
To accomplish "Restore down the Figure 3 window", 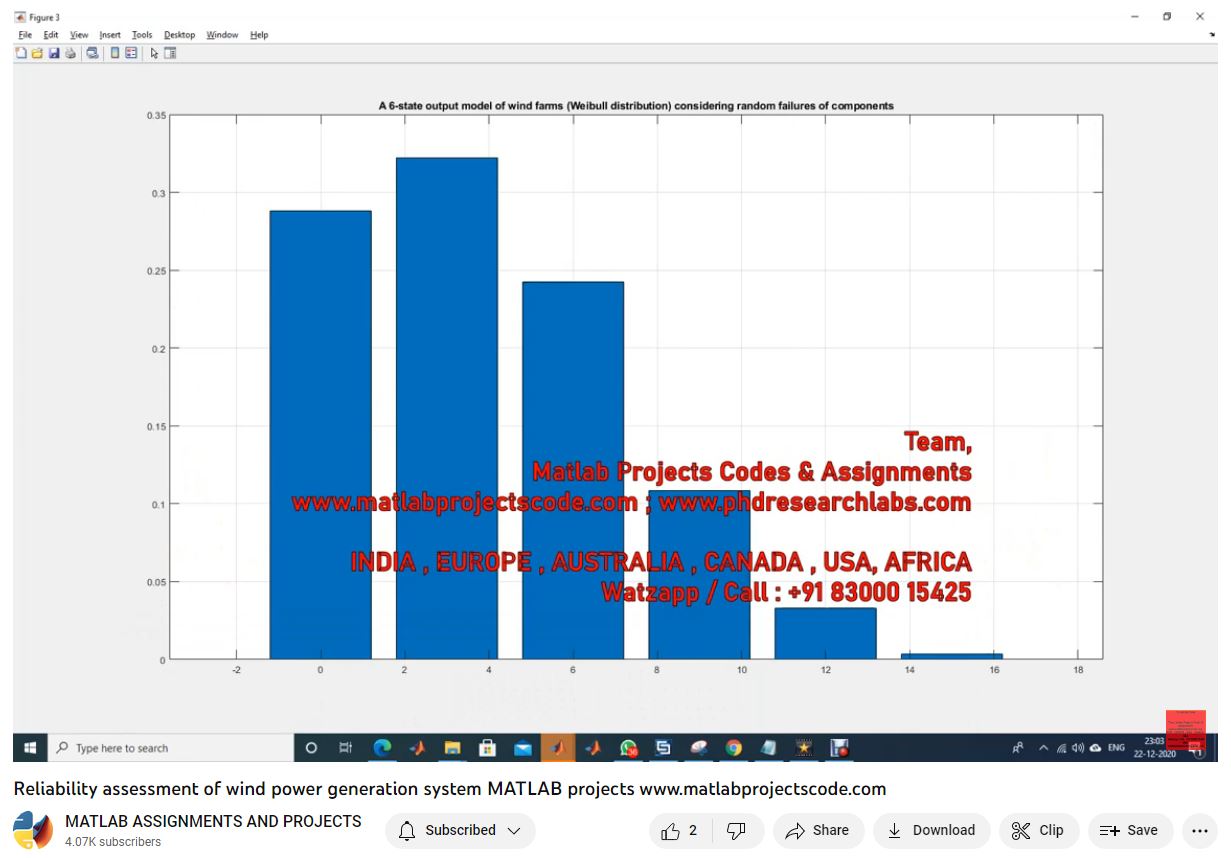I will click(1167, 17).
